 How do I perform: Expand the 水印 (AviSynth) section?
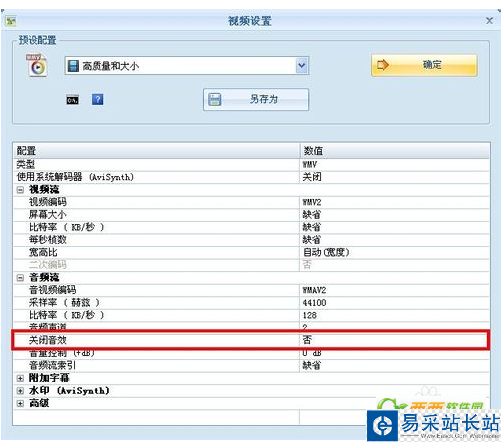(x=20, y=391)
